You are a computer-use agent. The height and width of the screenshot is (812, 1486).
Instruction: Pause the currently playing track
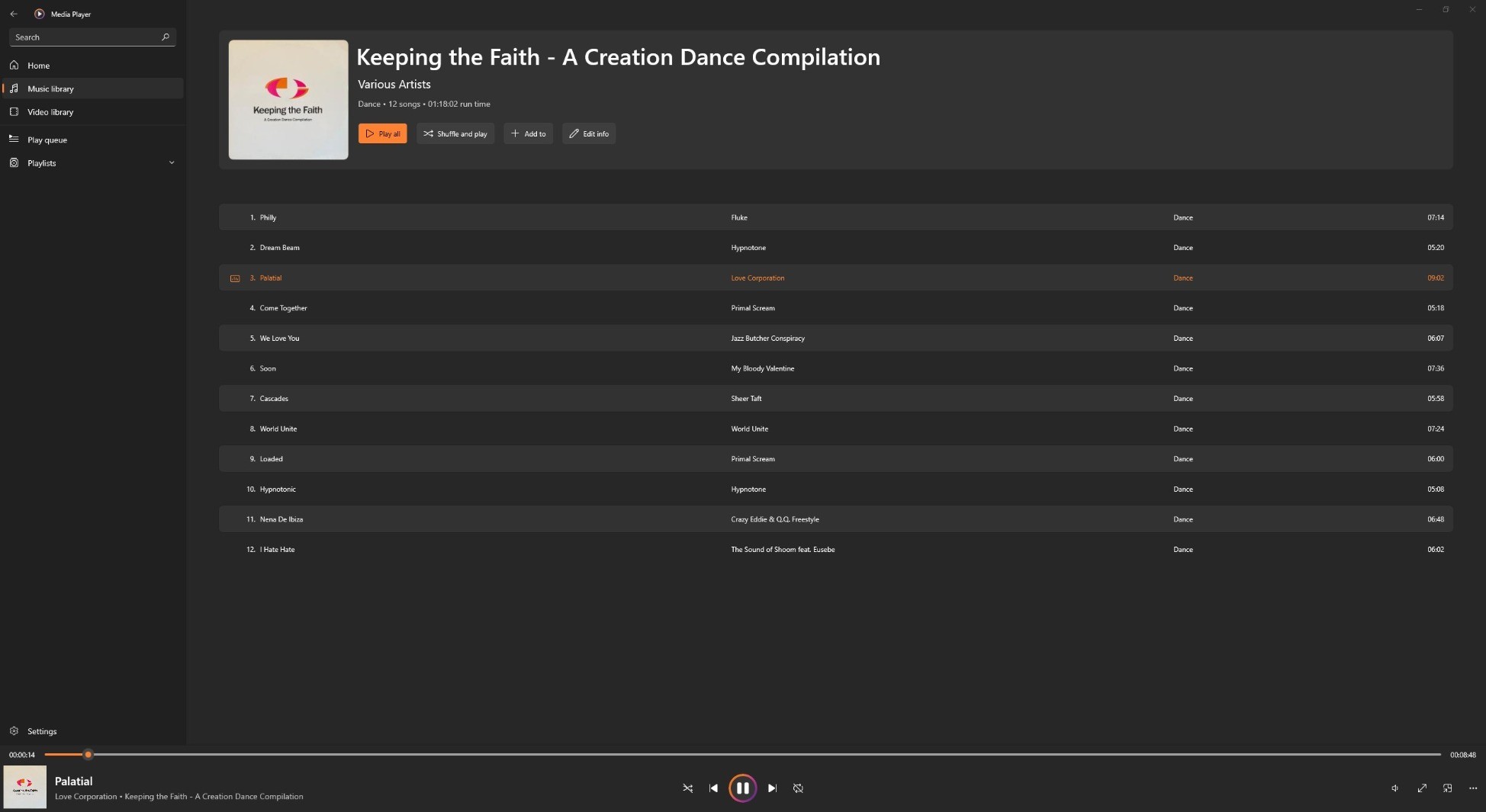point(742,788)
